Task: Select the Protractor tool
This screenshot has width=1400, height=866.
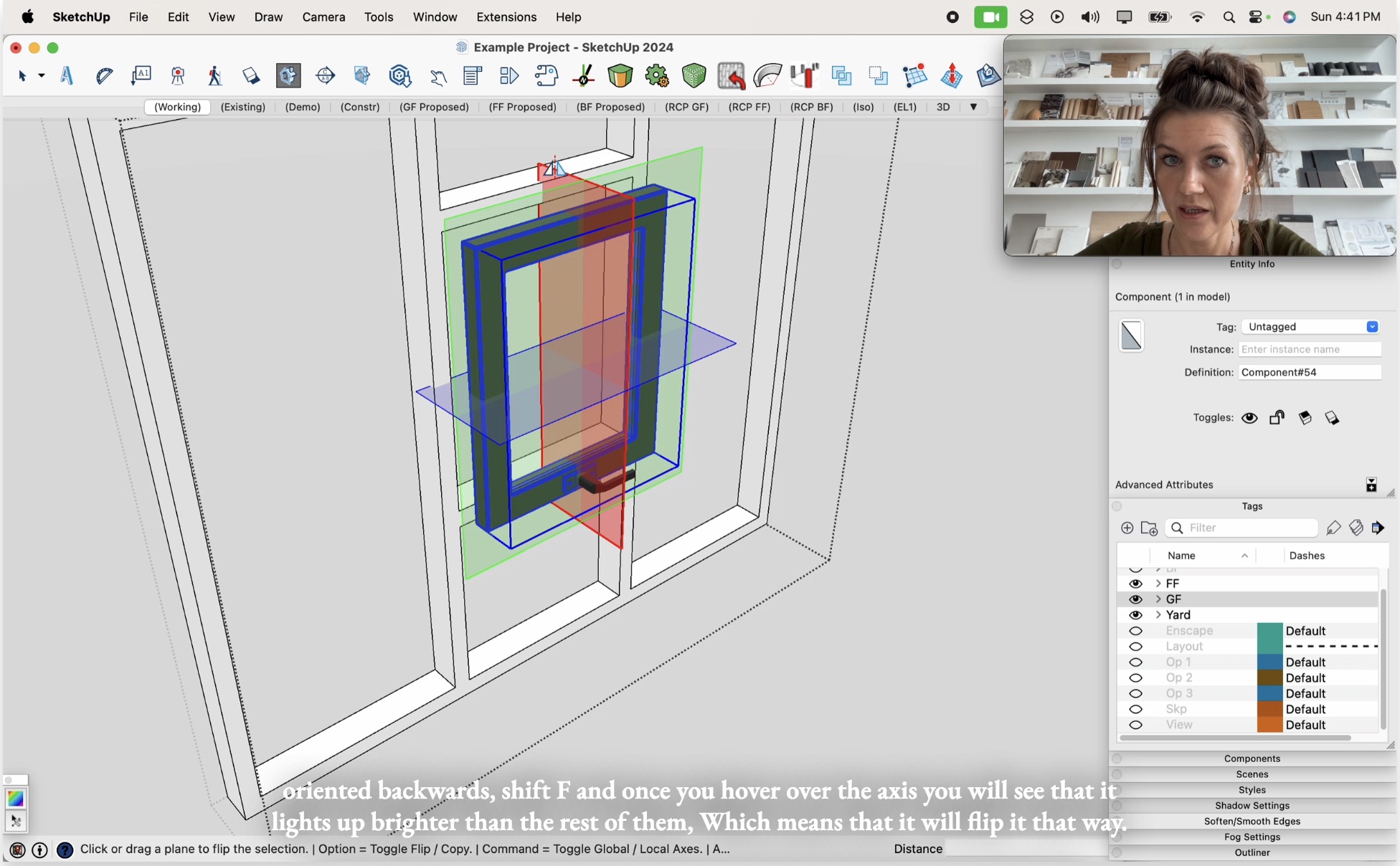Action: coord(104,75)
